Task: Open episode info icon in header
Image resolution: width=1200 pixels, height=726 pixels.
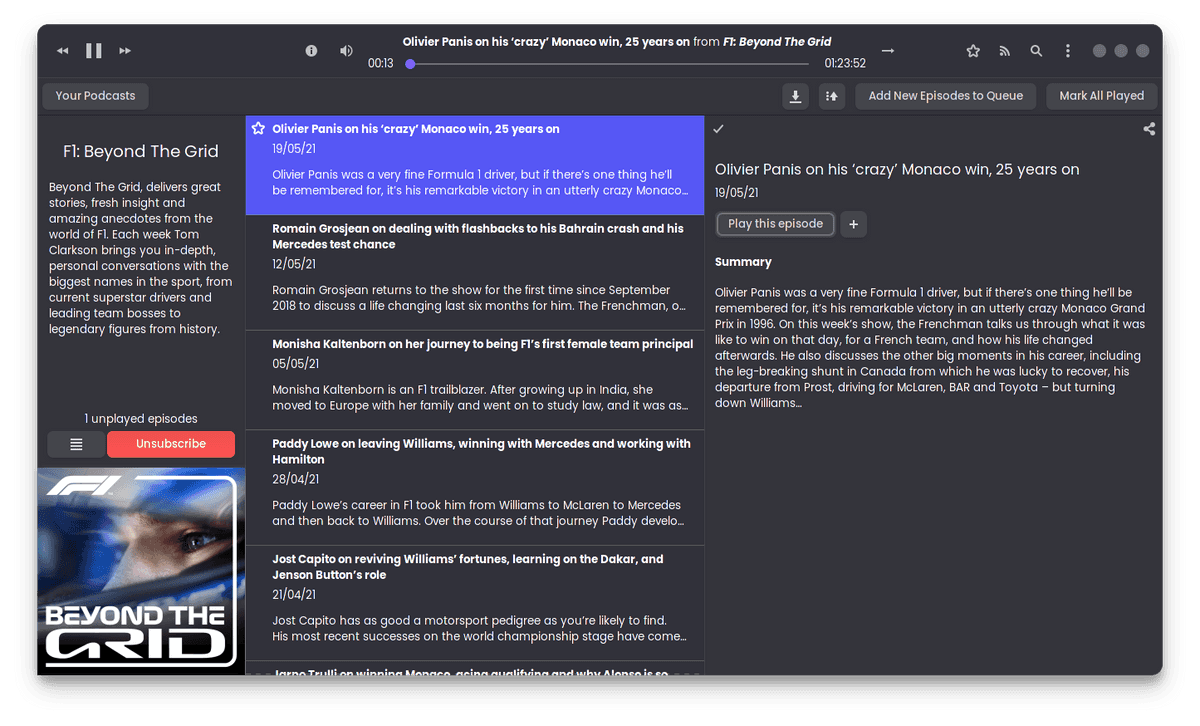Action: coord(311,50)
